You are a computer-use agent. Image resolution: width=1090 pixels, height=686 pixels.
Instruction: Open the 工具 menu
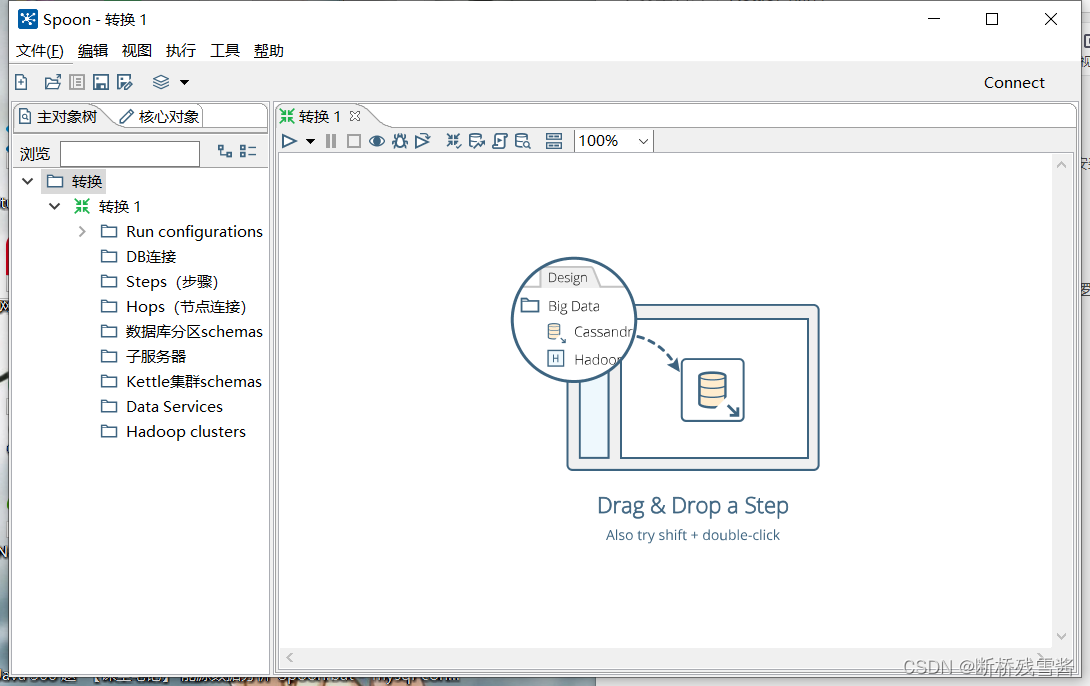225,51
